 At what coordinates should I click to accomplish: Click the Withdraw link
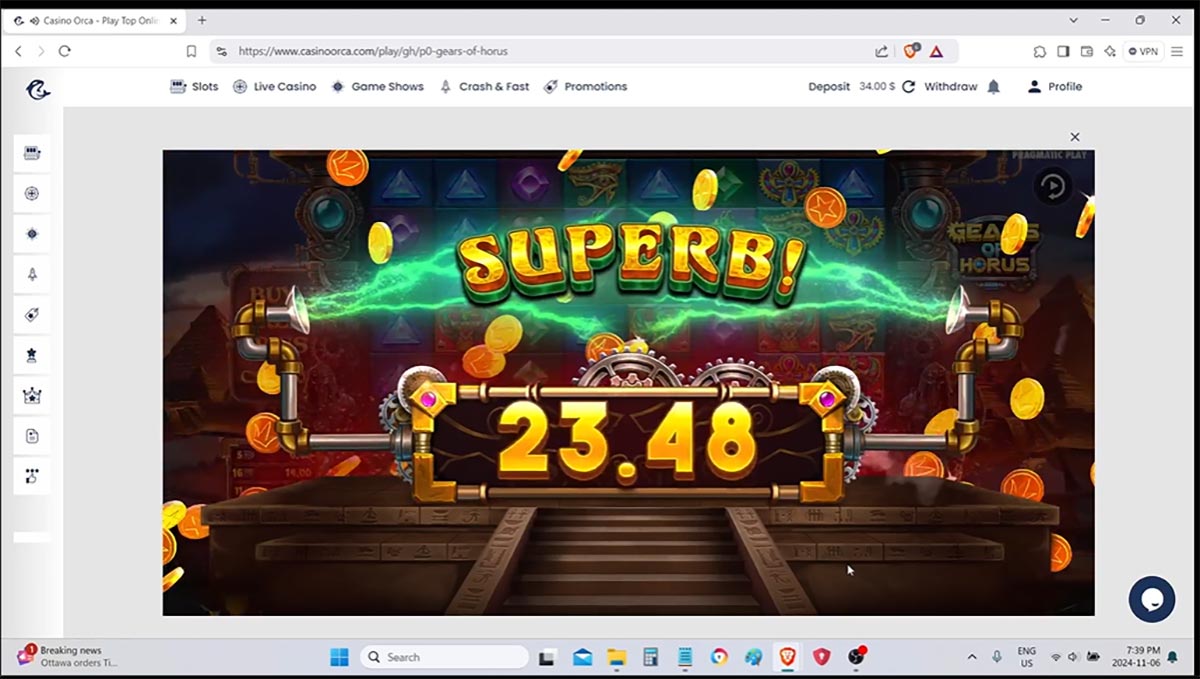[x=950, y=87]
